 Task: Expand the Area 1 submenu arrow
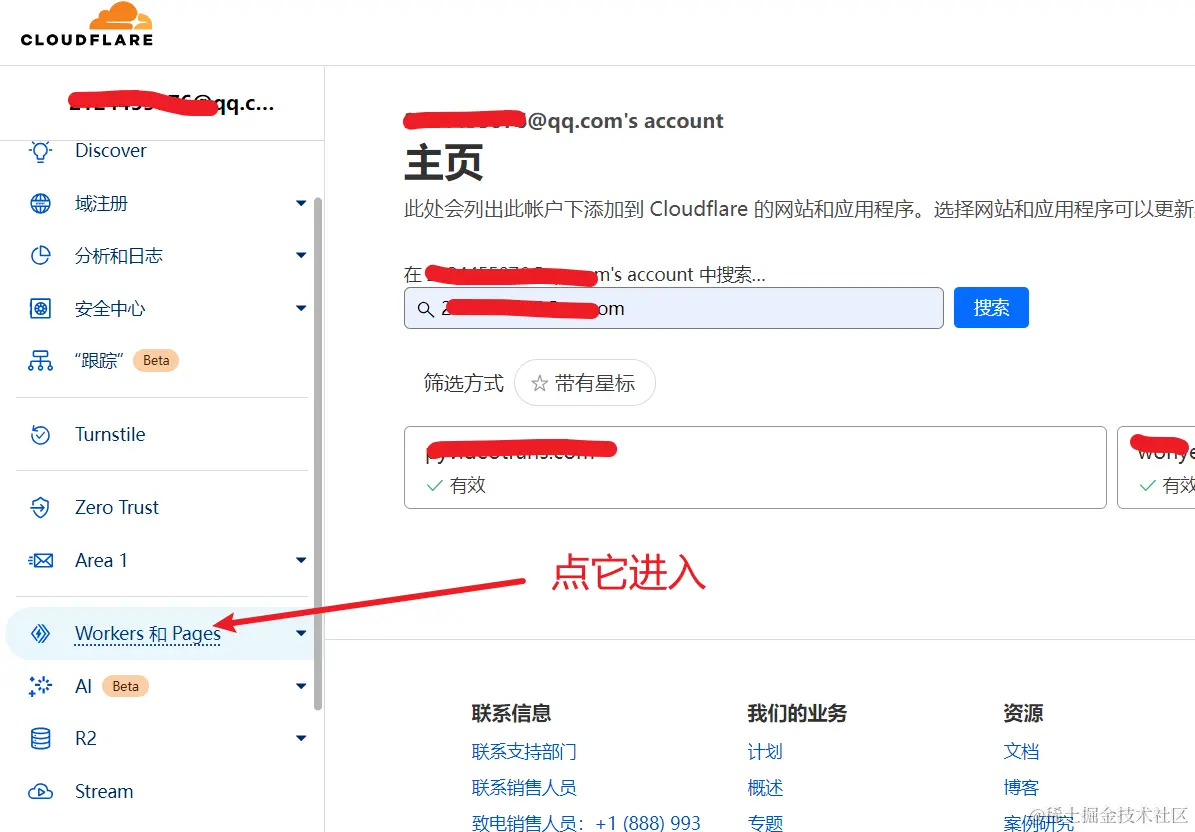(x=301, y=560)
